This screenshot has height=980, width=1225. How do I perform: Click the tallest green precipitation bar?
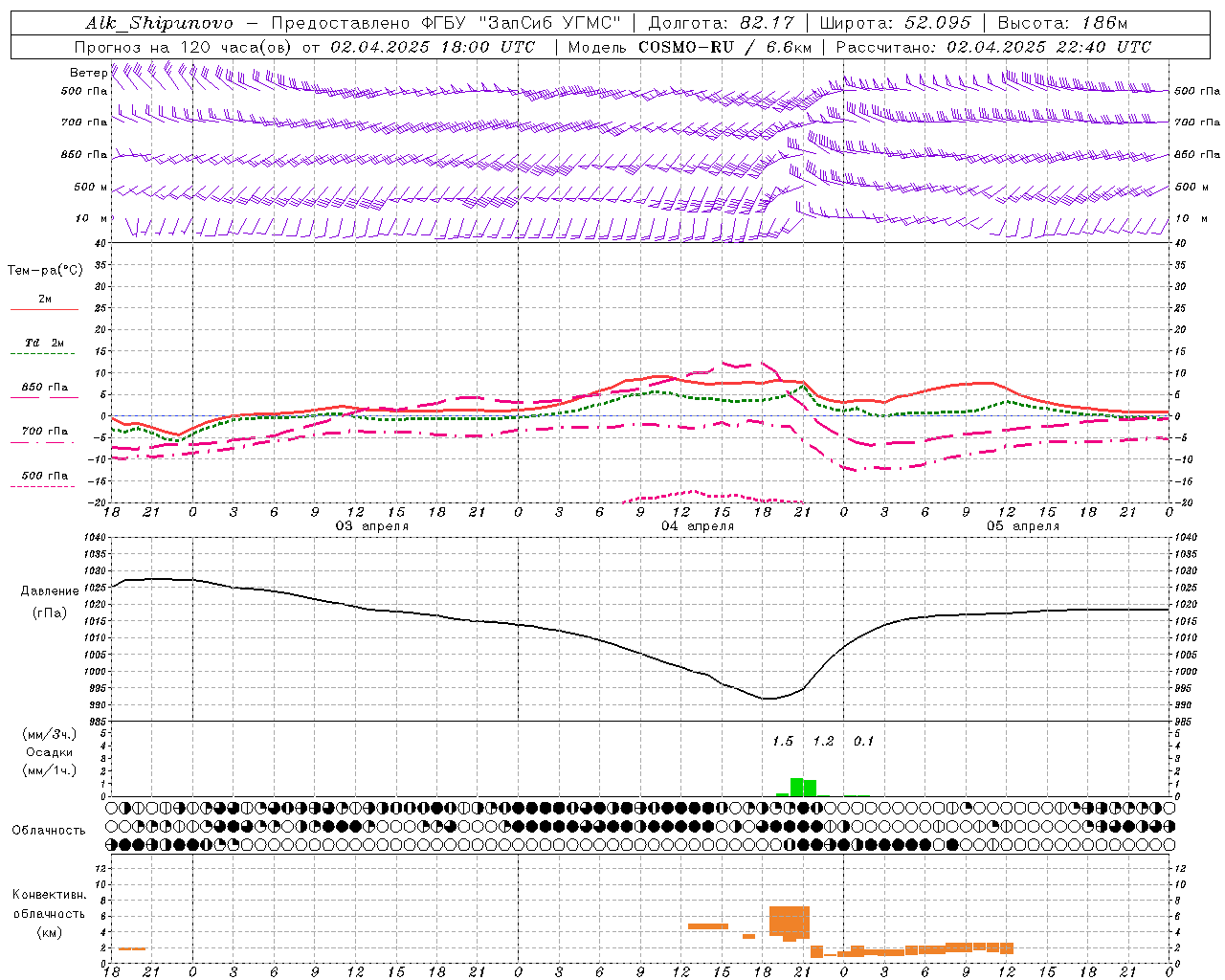point(796,787)
